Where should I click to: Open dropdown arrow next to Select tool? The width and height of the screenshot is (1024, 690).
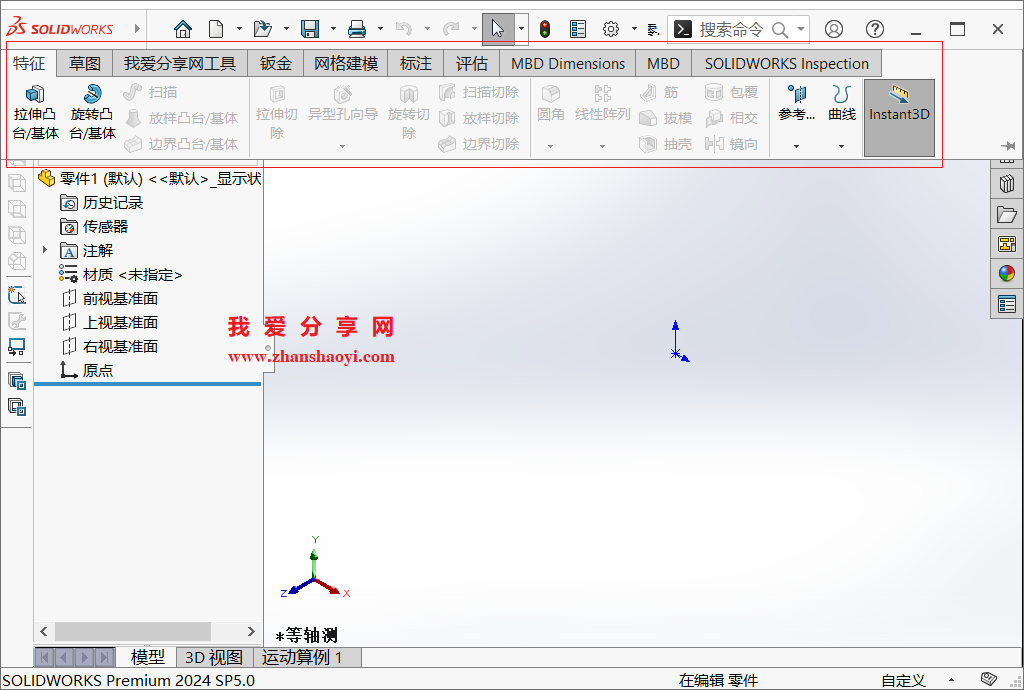(x=521, y=29)
